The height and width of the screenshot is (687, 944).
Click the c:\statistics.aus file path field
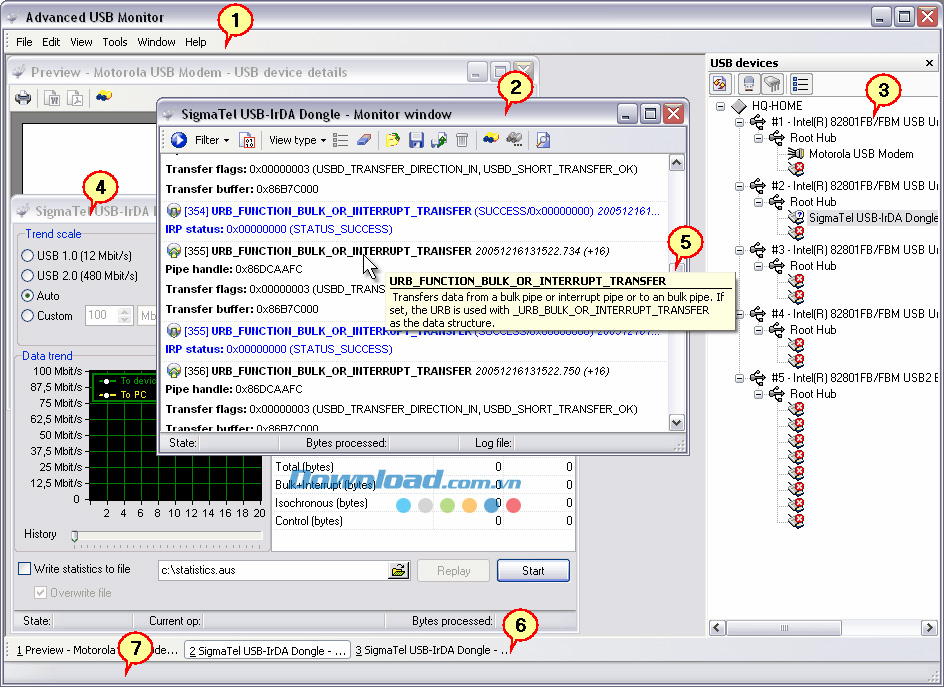[274, 570]
